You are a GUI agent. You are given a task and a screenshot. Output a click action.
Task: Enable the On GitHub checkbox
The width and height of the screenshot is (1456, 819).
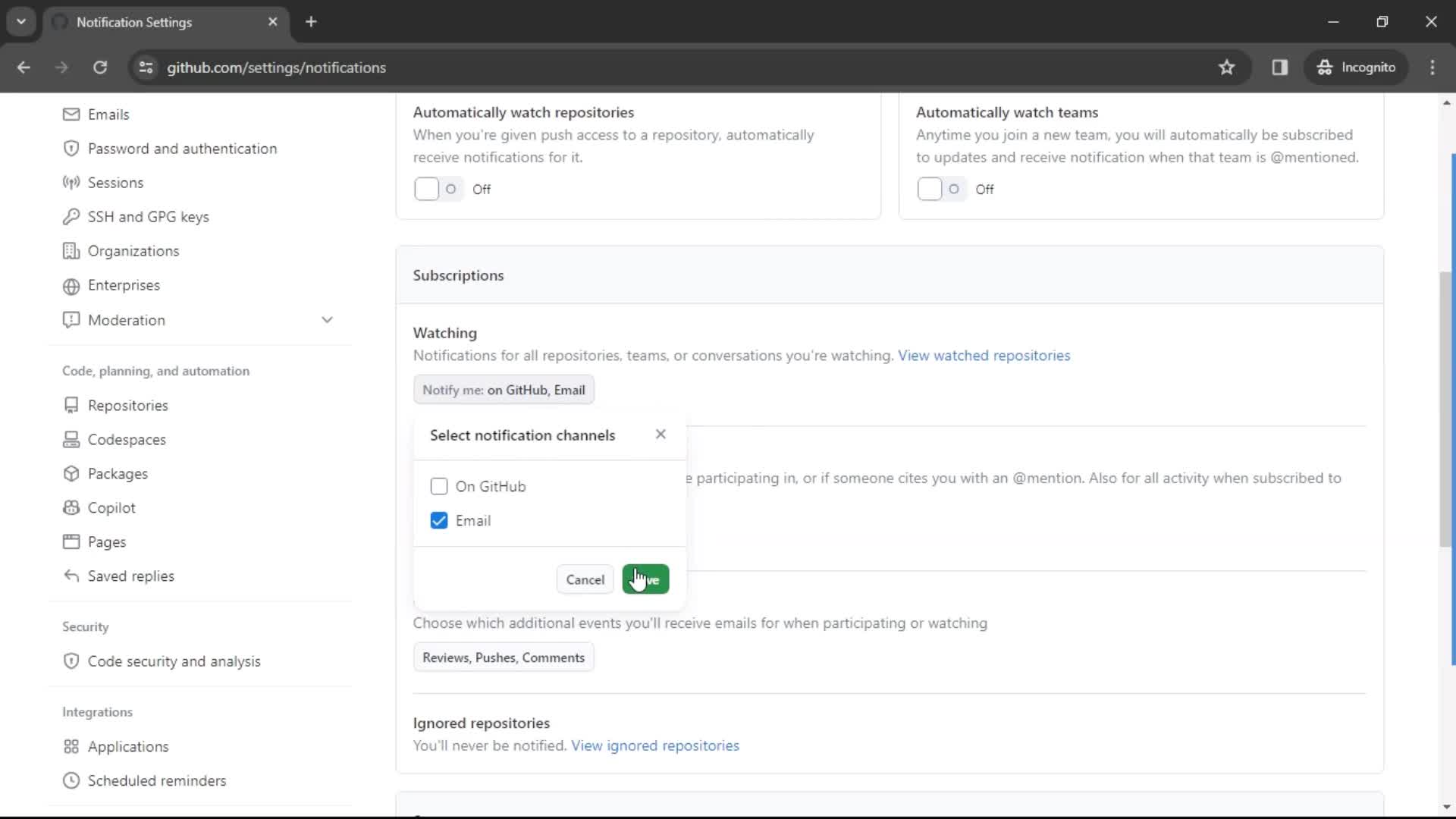point(439,486)
